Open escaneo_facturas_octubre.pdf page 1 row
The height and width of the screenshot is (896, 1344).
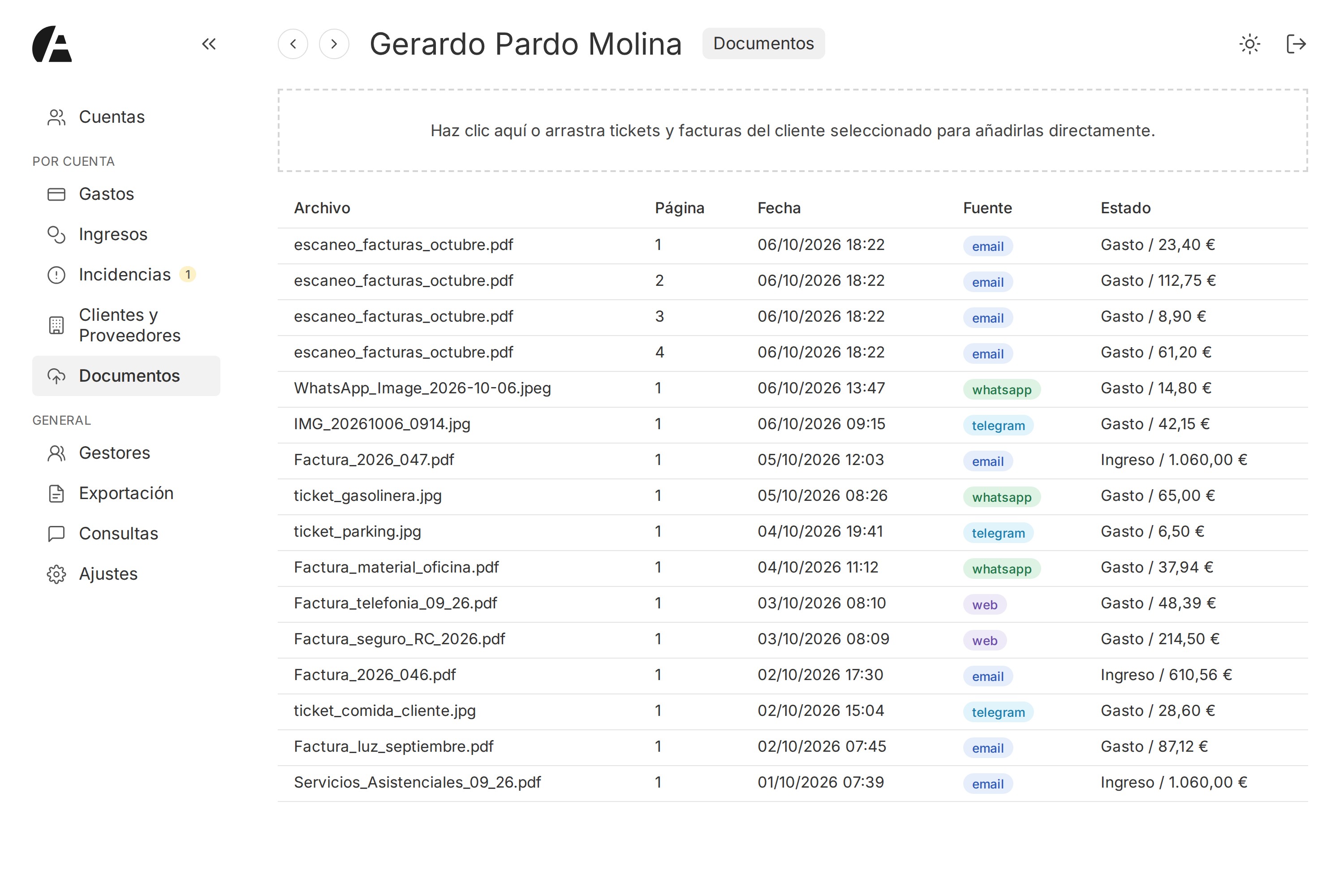(x=793, y=246)
